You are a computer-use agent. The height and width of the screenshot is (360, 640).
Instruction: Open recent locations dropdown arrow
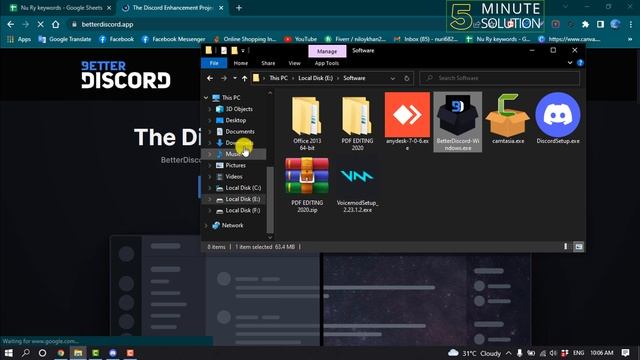pyautogui.click(x=235, y=78)
